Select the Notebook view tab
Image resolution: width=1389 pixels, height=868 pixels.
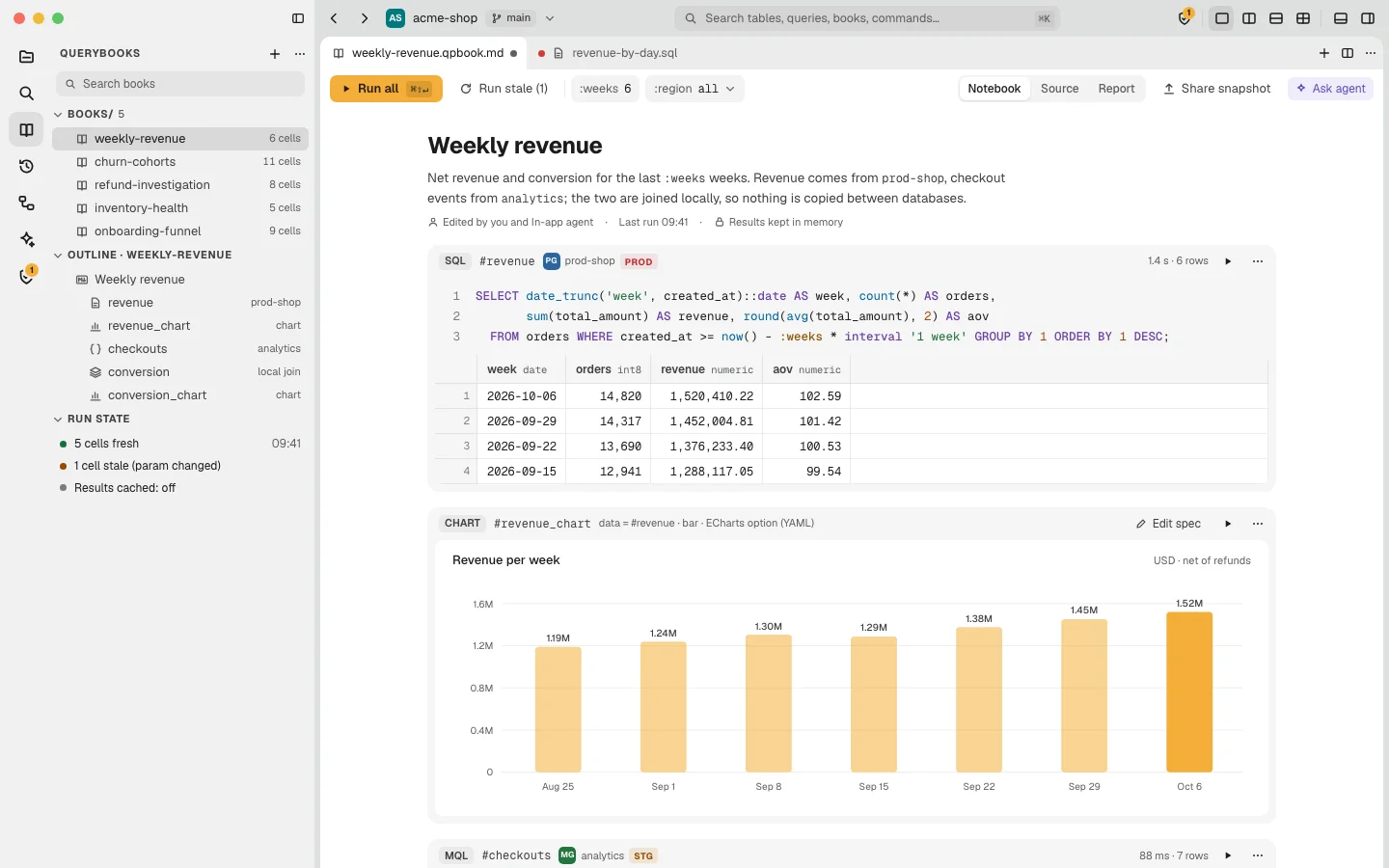[x=994, y=89]
